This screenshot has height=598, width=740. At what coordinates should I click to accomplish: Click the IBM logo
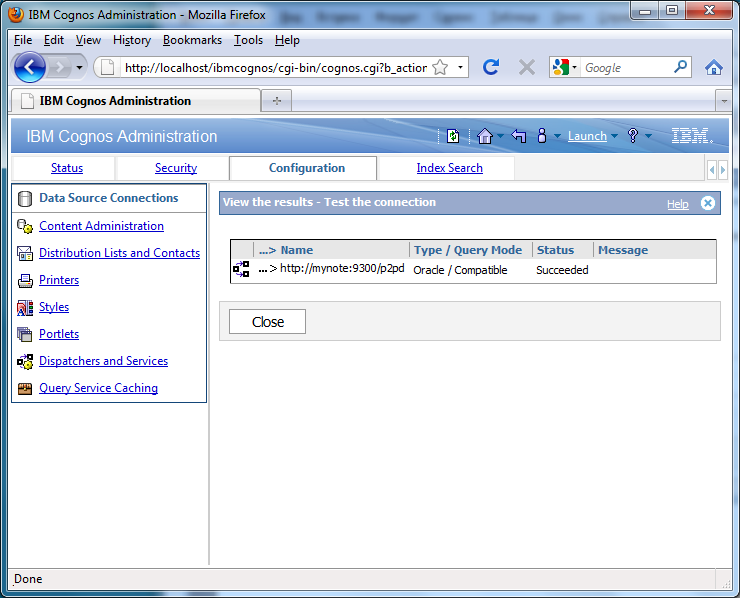click(x=692, y=136)
